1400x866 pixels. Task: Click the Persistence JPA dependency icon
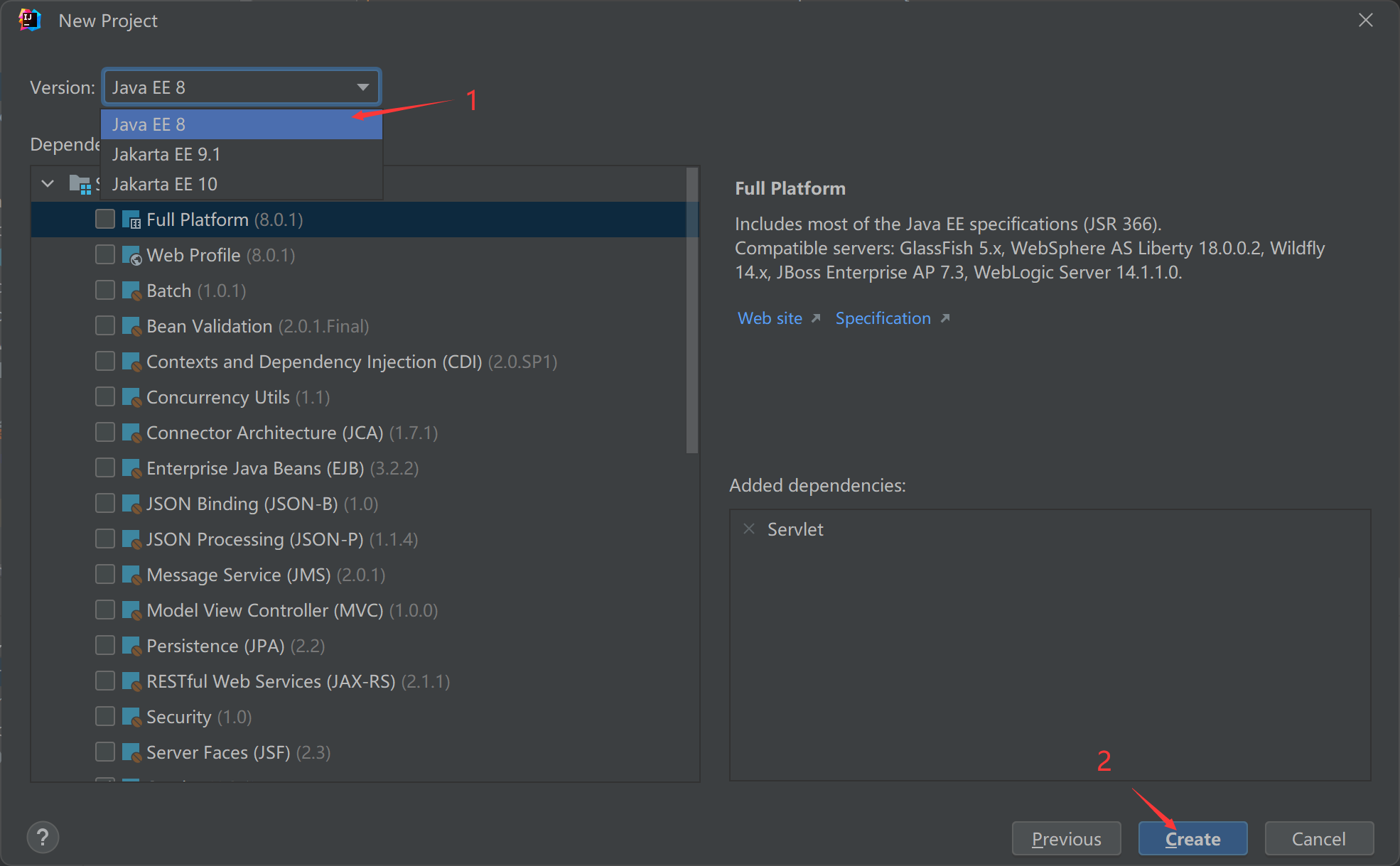[131, 646]
